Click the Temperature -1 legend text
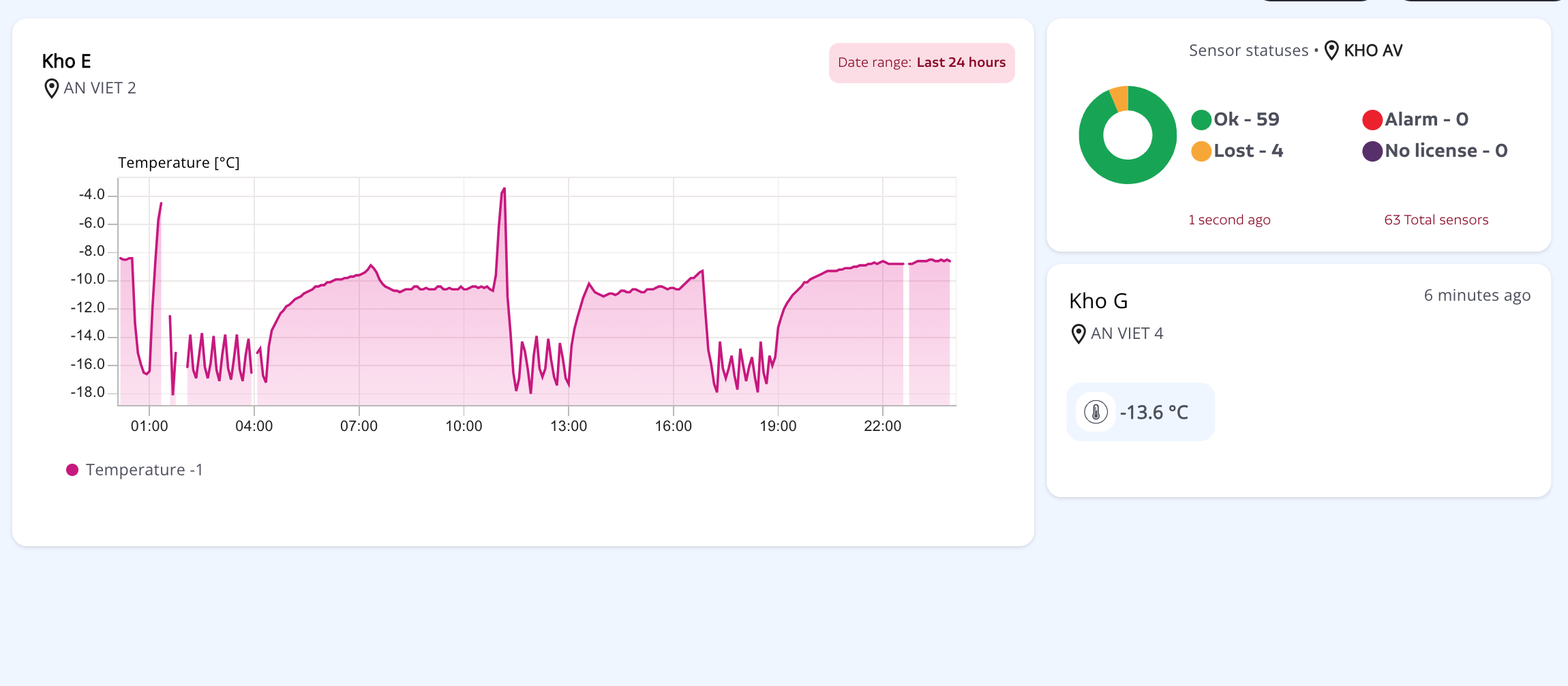1568x686 pixels. tap(144, 470)
